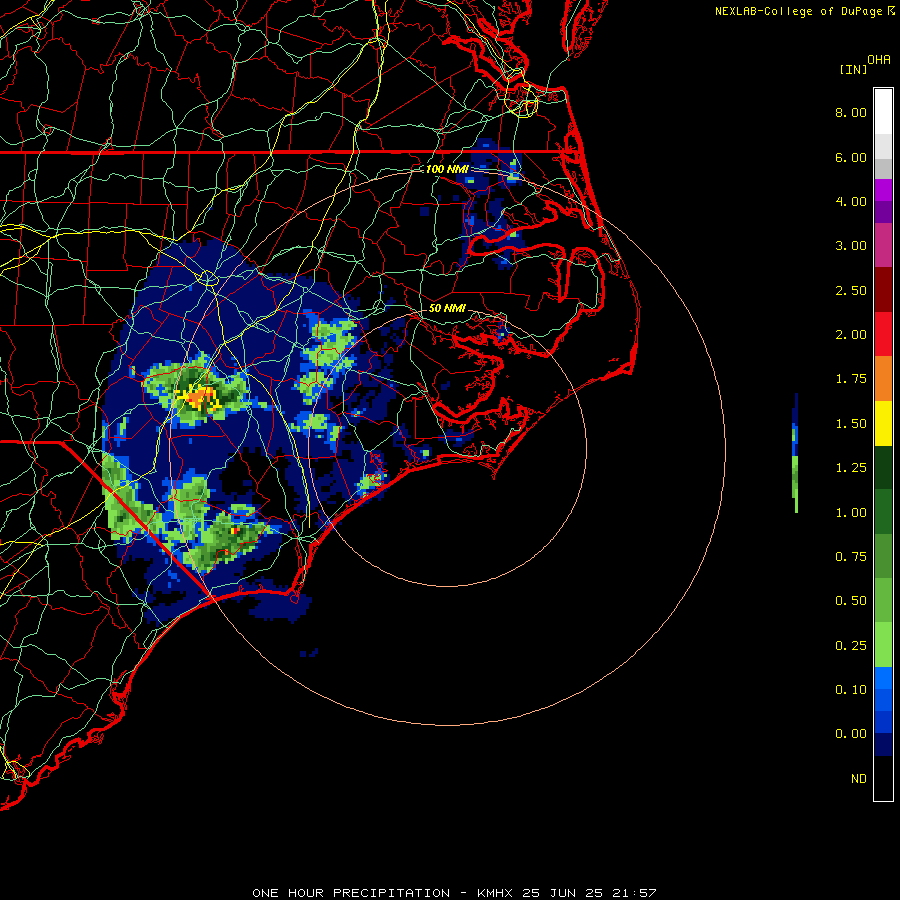
Task: Click the ND legend label
Action: pyautogui.click(x=859, y=779)
